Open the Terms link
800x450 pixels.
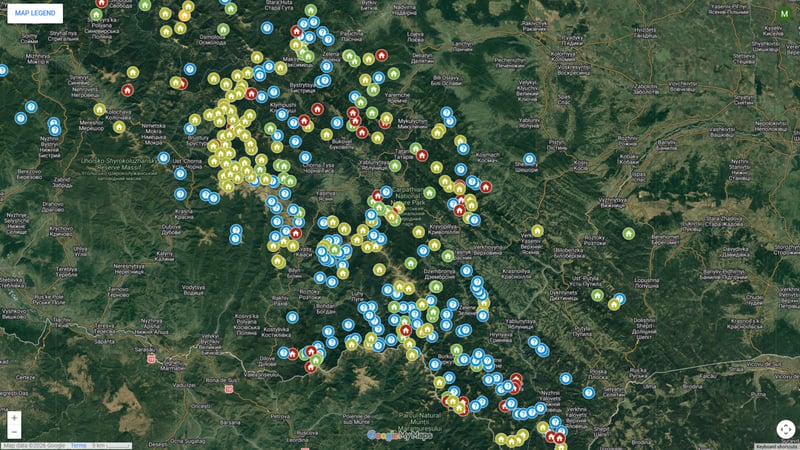(x=78, y=445)
